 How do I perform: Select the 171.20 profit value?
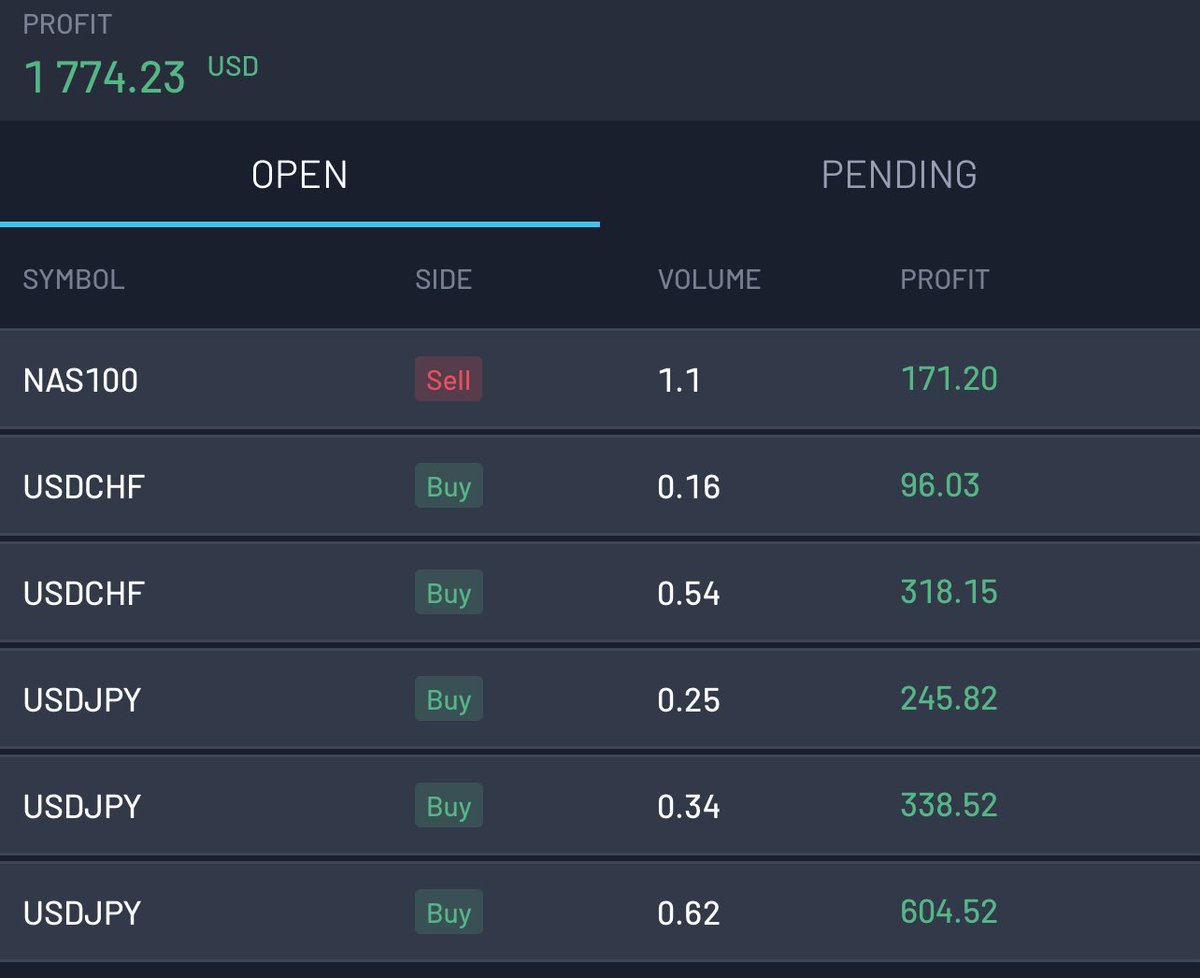949,379
